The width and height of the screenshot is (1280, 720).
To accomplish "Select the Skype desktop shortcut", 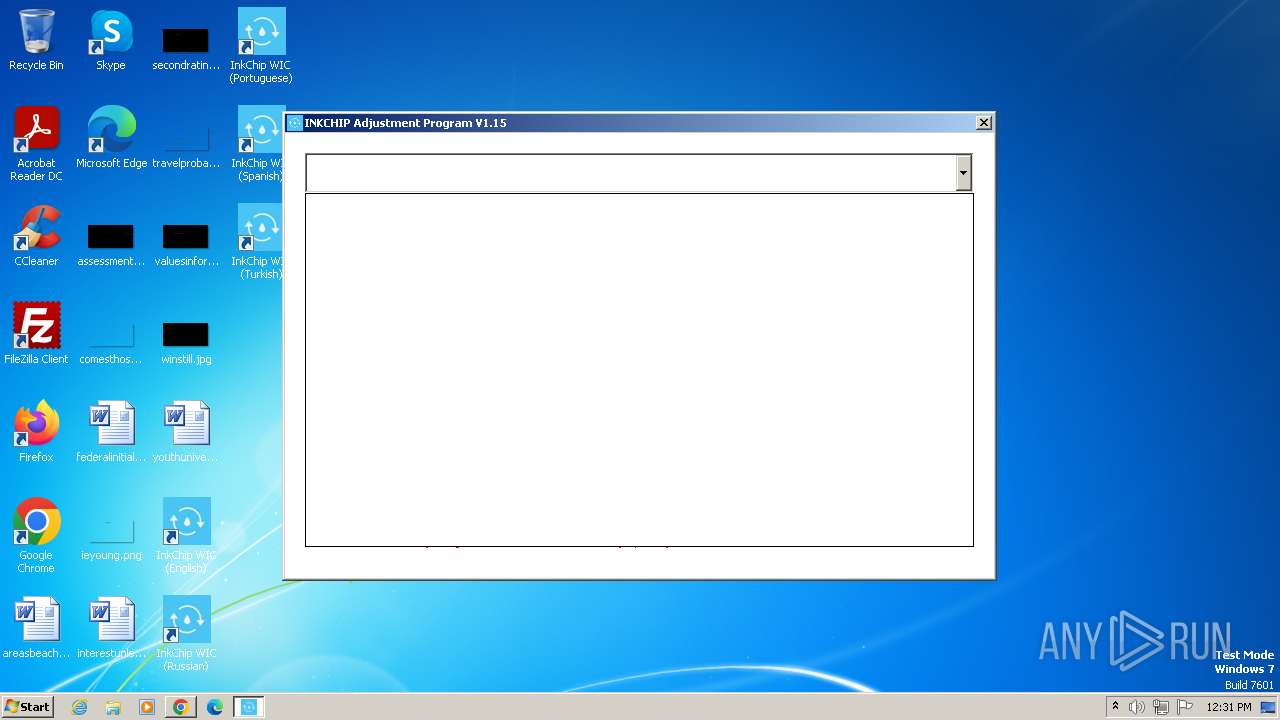I will [x=111, y=40].
